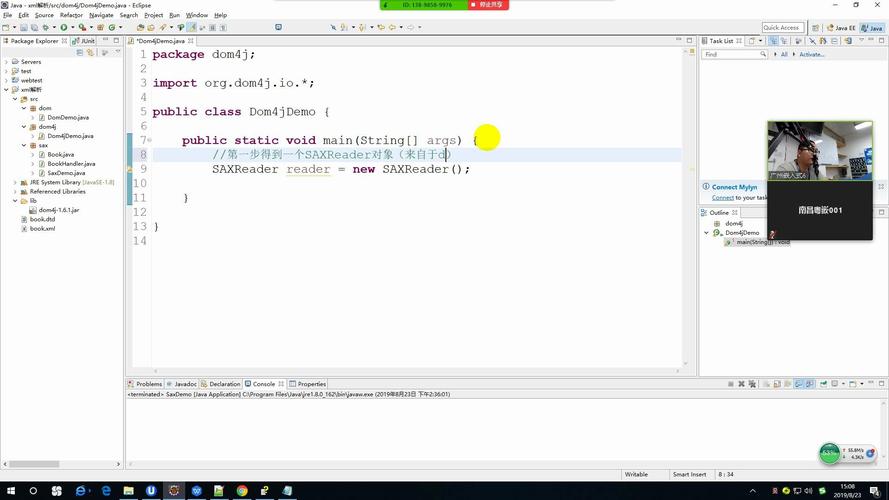Open the Navigate menu
The width and height of the screenshot is (889, 500).
101,15
